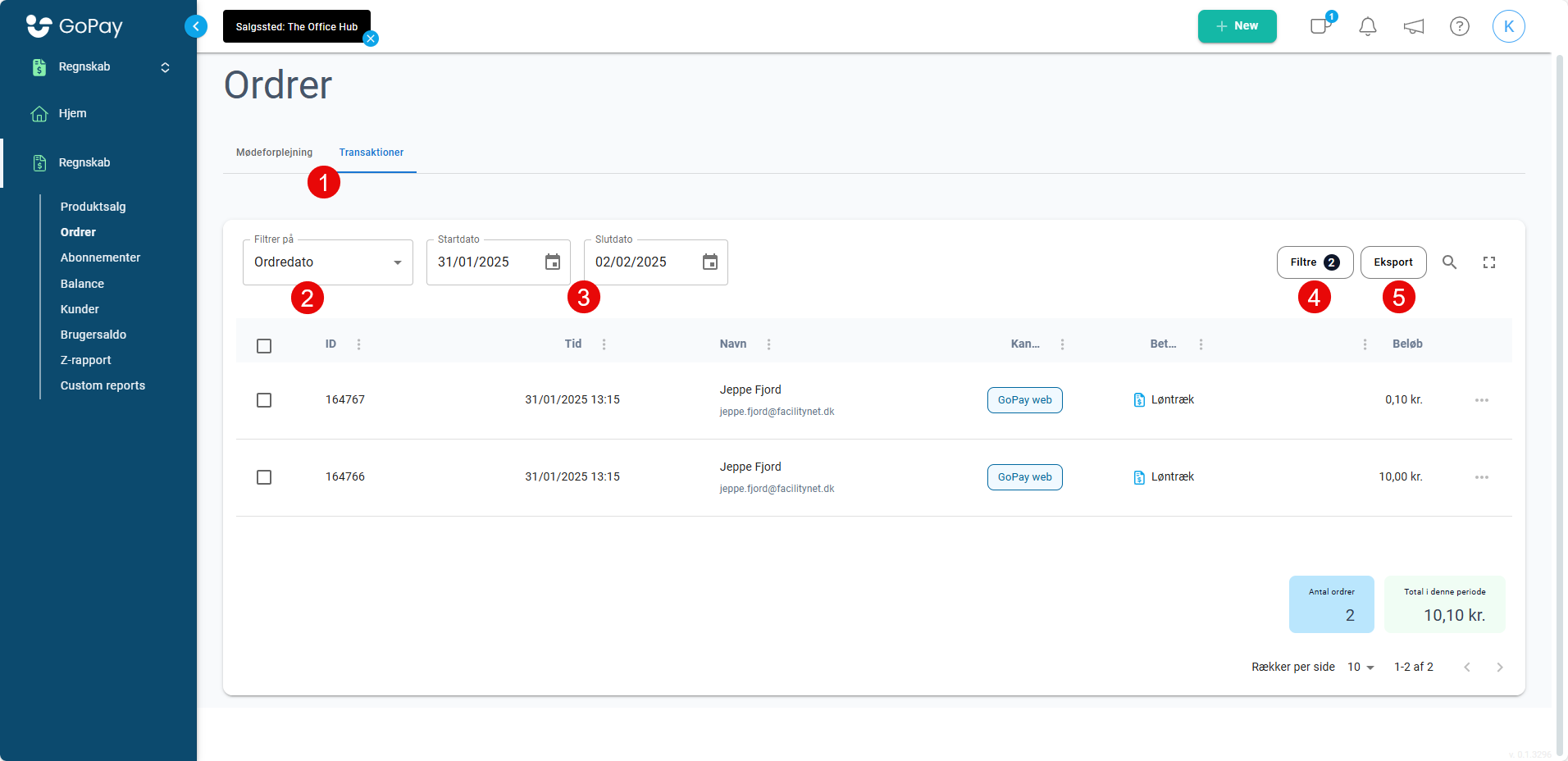Click the Hjem house icon
1568x761 pixels.
coord(39,114)
